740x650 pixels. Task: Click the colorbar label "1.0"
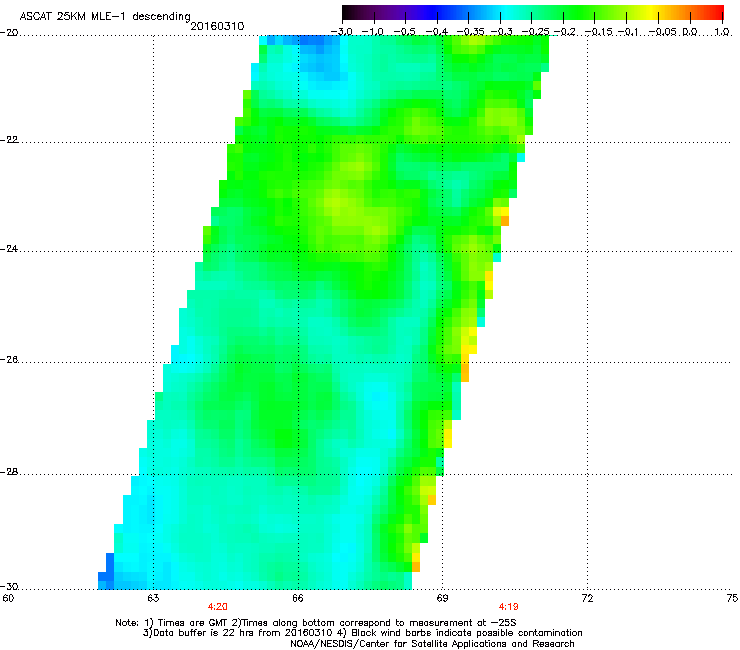[722, 32]
